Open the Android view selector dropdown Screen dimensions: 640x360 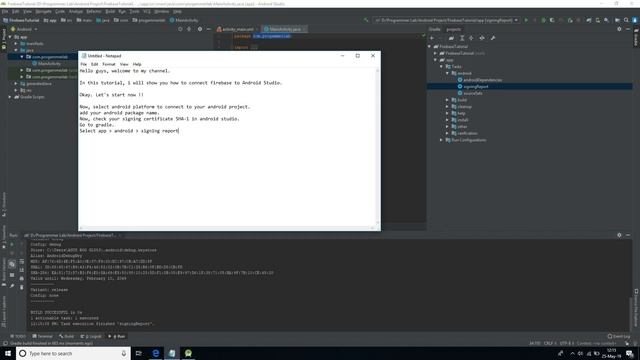point(24,29)
